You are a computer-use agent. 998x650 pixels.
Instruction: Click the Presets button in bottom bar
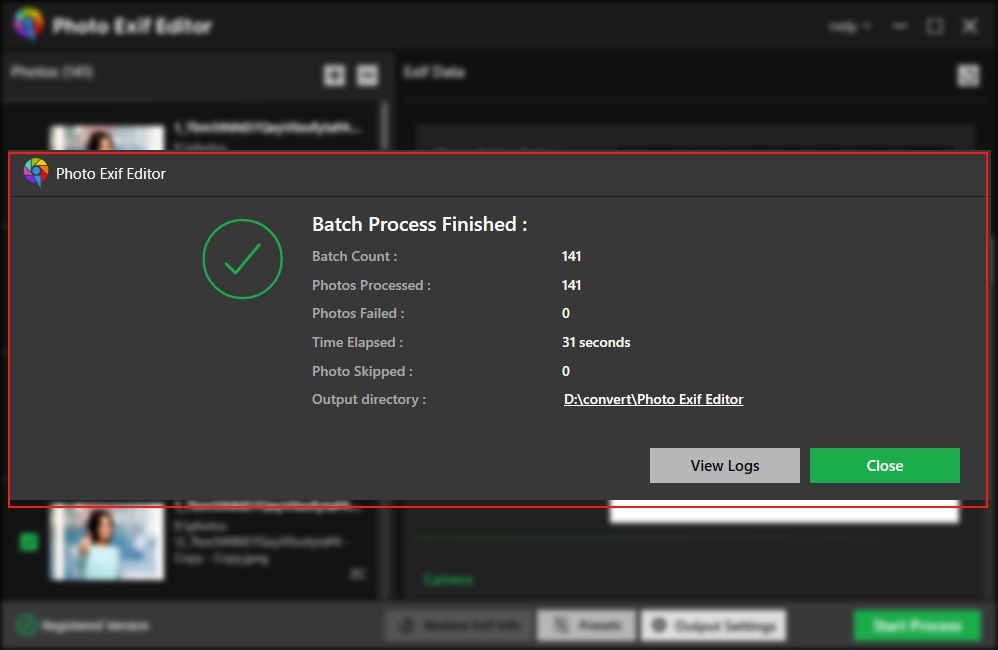pyautogui.click(x=587, y=626)
